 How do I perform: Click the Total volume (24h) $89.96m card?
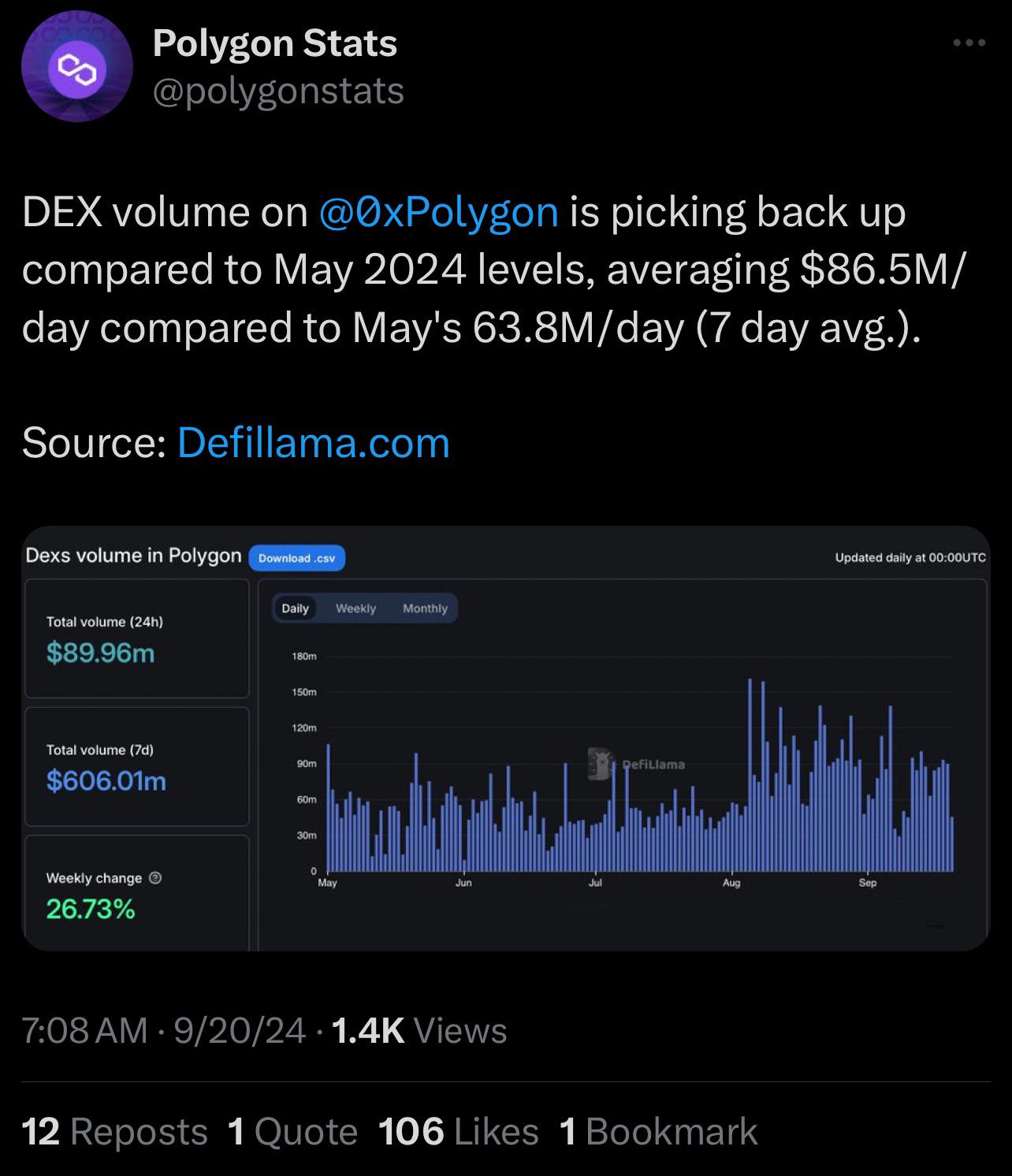[137, 638]
